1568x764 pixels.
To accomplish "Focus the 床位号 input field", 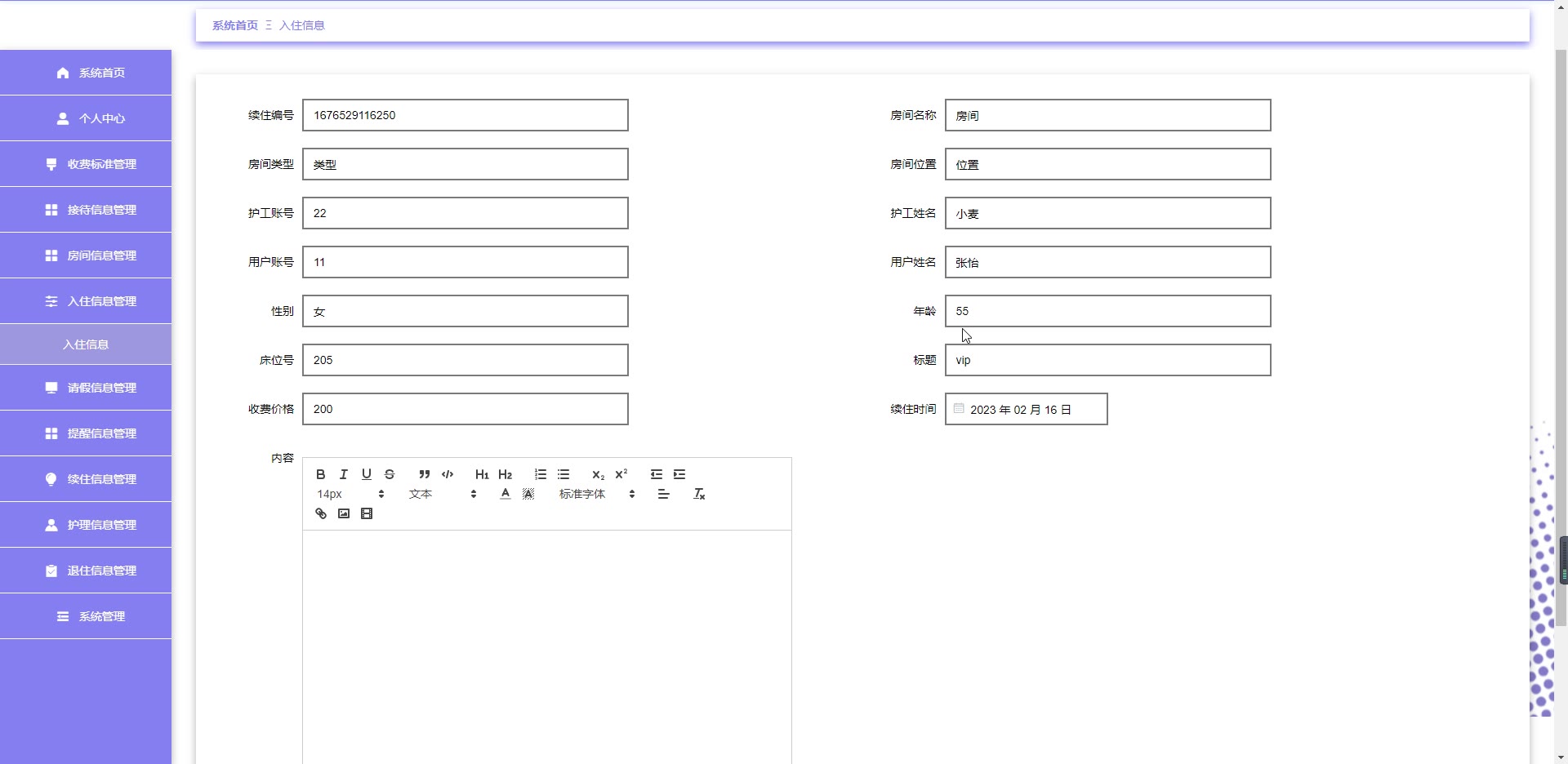I will point(465,360).
